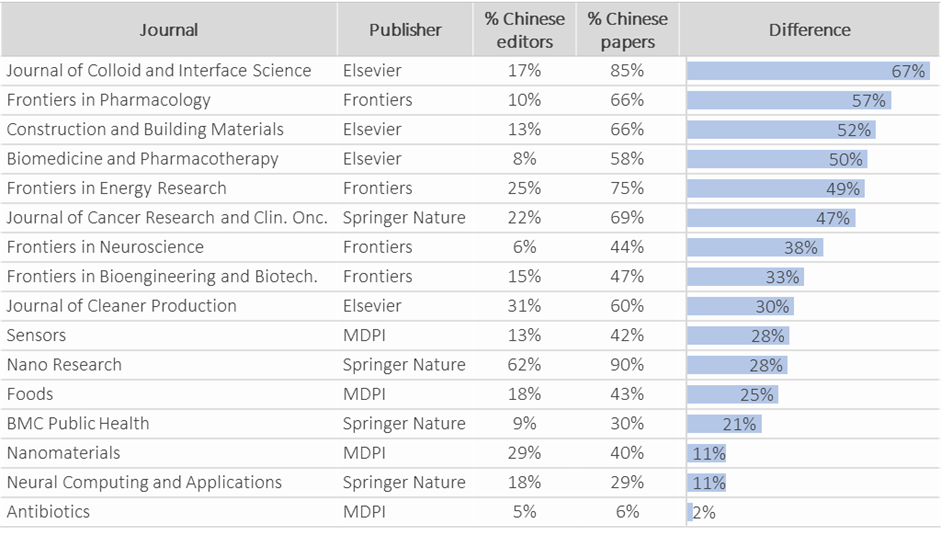Click the Frontiers in Pharmacology journal name
This screenshot has height=535, width=941.
[x=109, y=100]
